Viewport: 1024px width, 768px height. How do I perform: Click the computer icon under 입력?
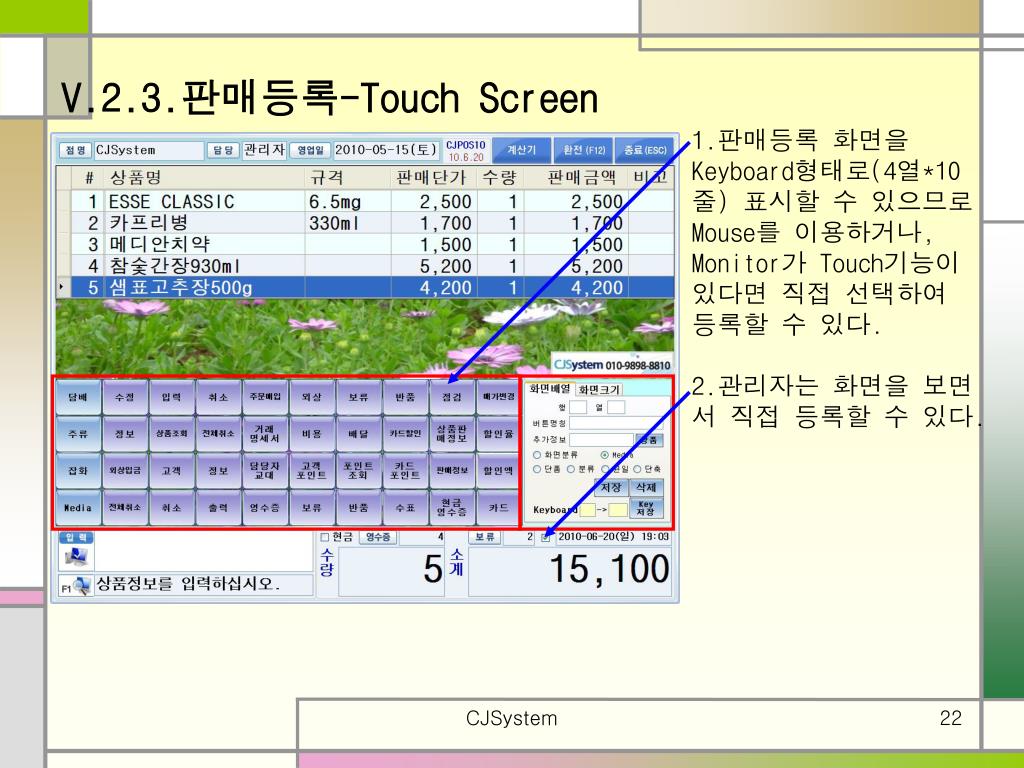[76, 557]
